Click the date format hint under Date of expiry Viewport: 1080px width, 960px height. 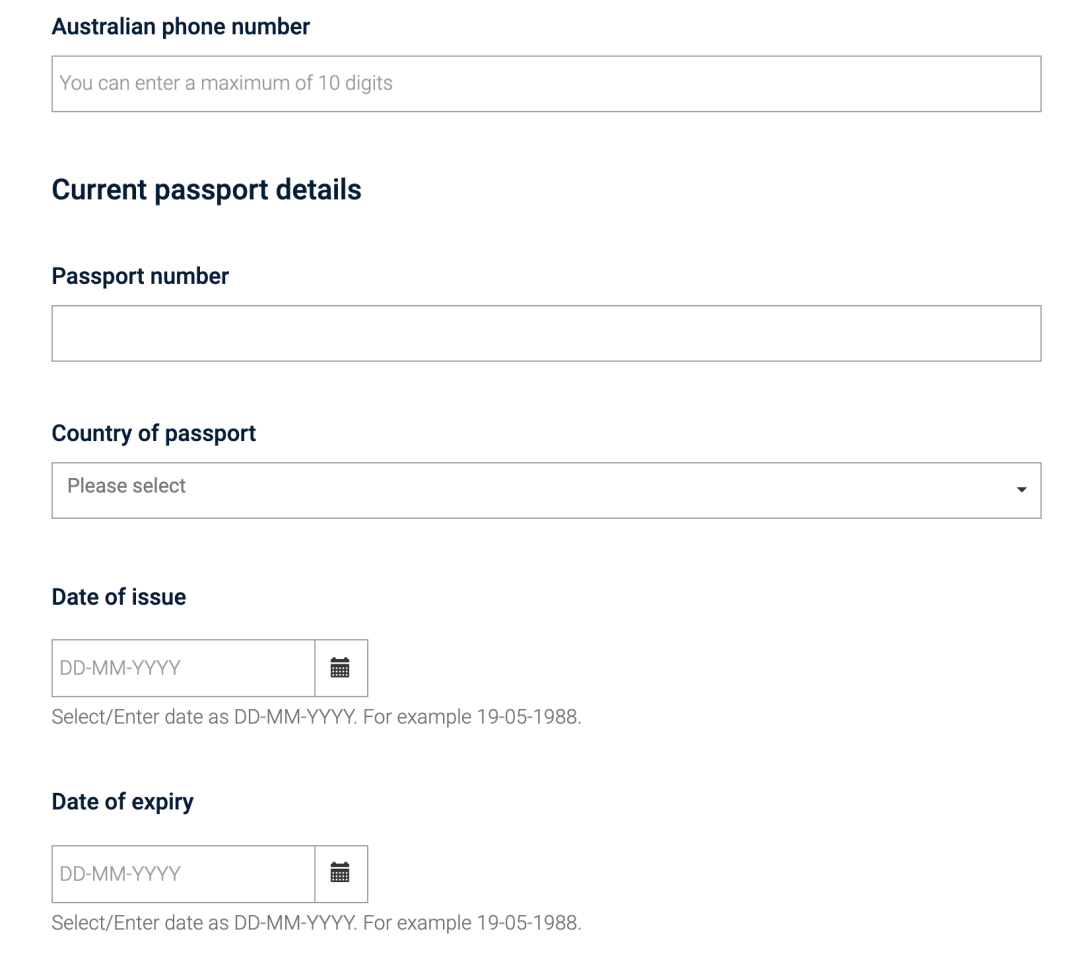(x=316, y=924)
